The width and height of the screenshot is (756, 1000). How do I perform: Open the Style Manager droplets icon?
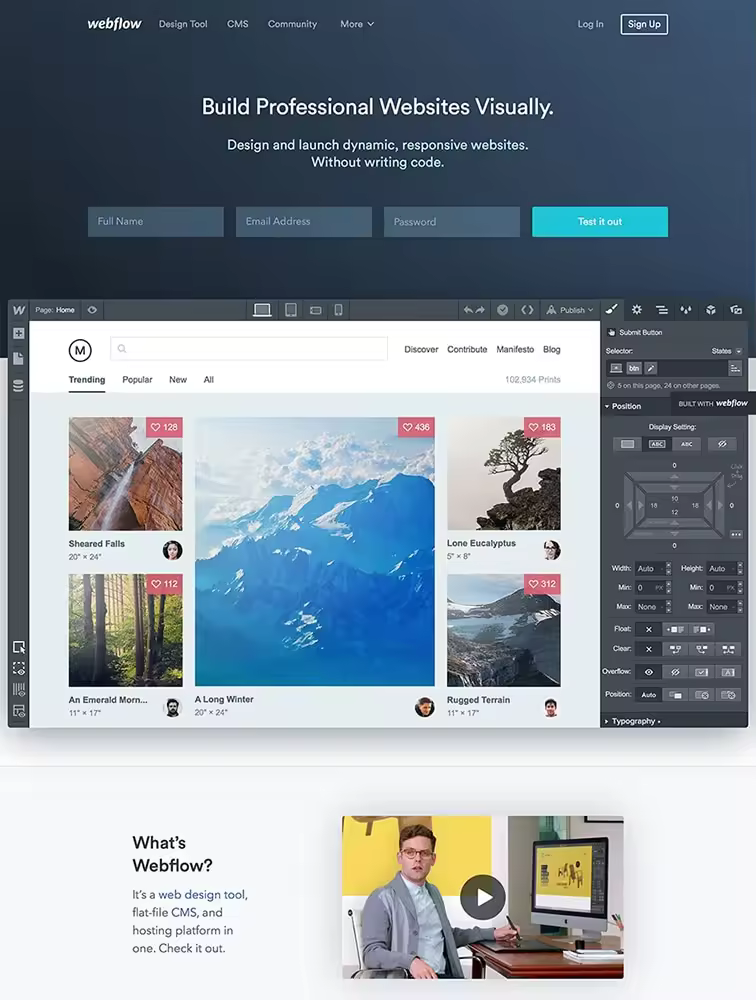686,310
